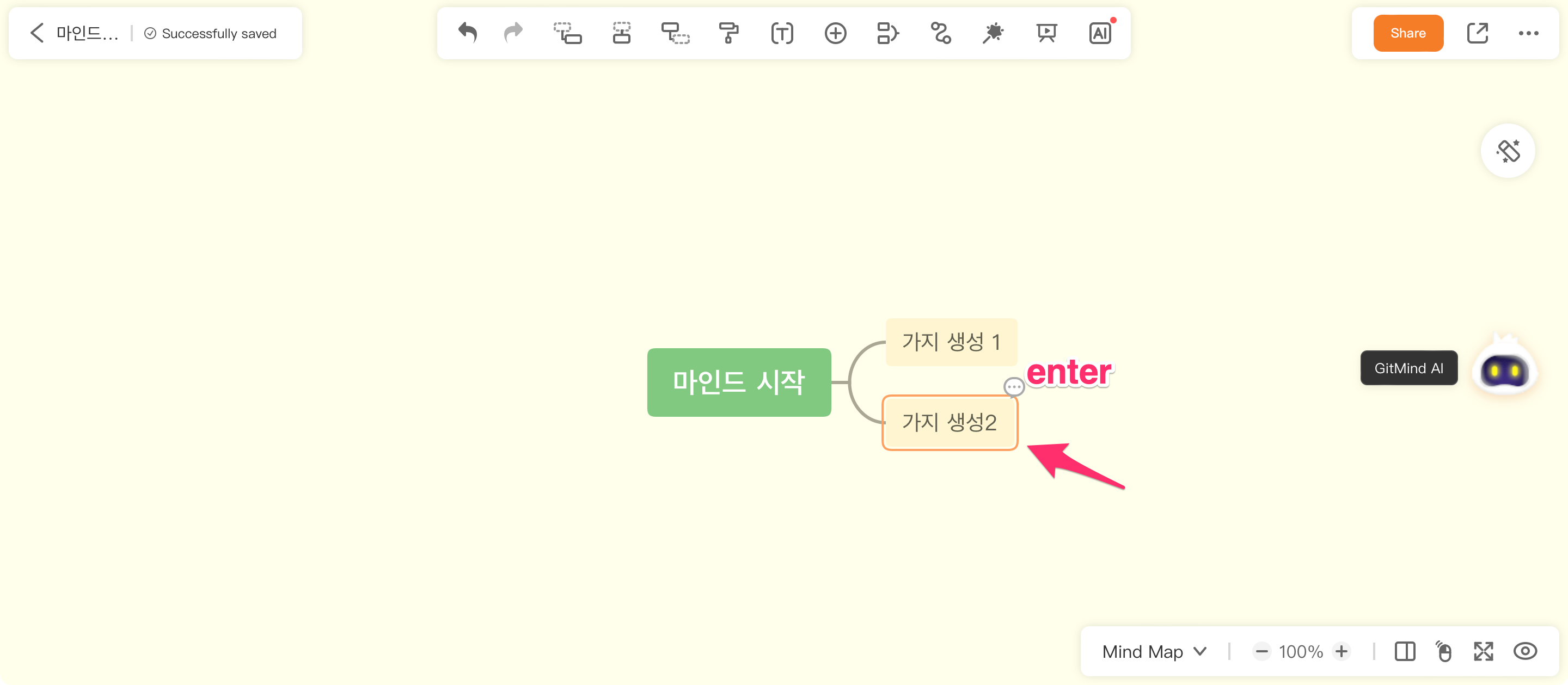Go back via the left chevron
Screen dimensions: 1568x685
point(37,33)
